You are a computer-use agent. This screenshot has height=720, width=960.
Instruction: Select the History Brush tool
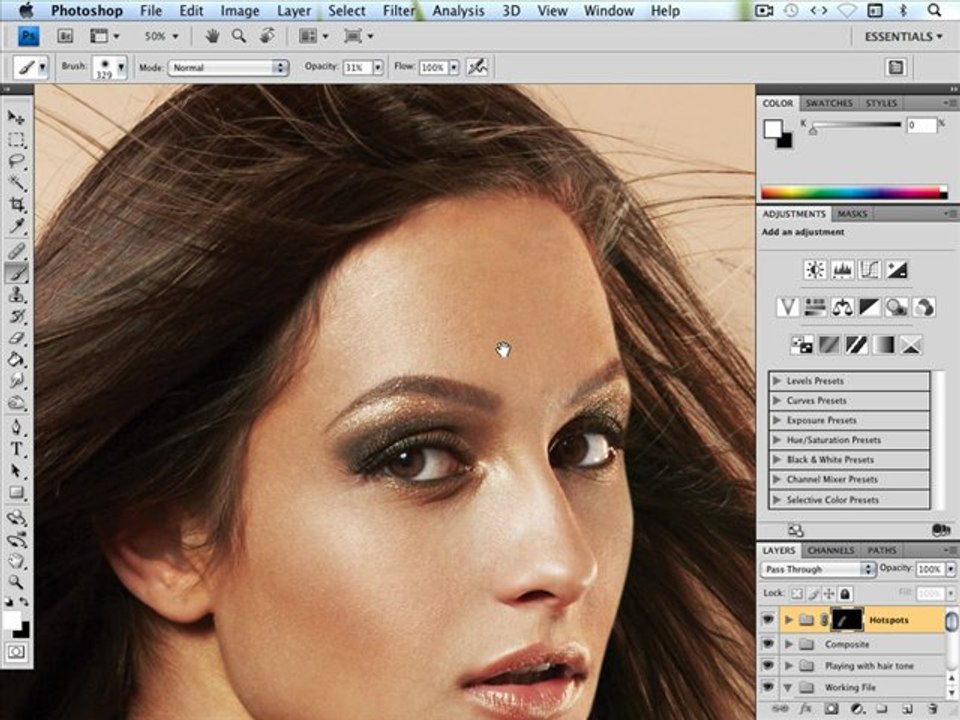16,317
